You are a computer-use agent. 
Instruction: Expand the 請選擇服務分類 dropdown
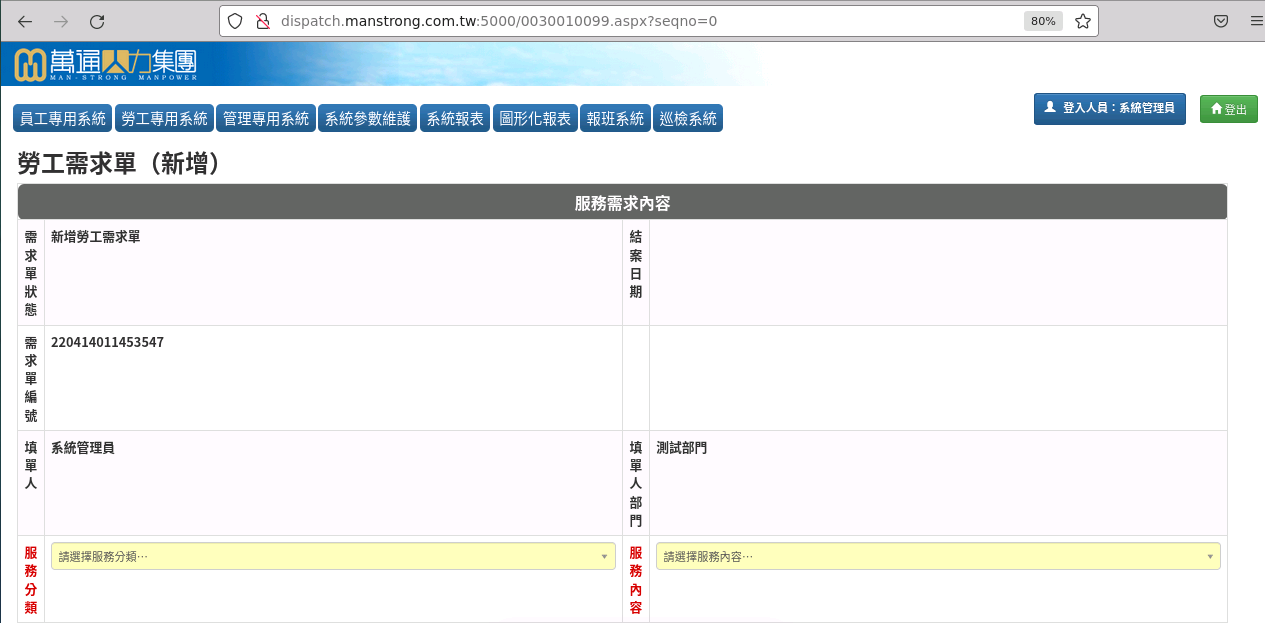(x=333, y=556)
